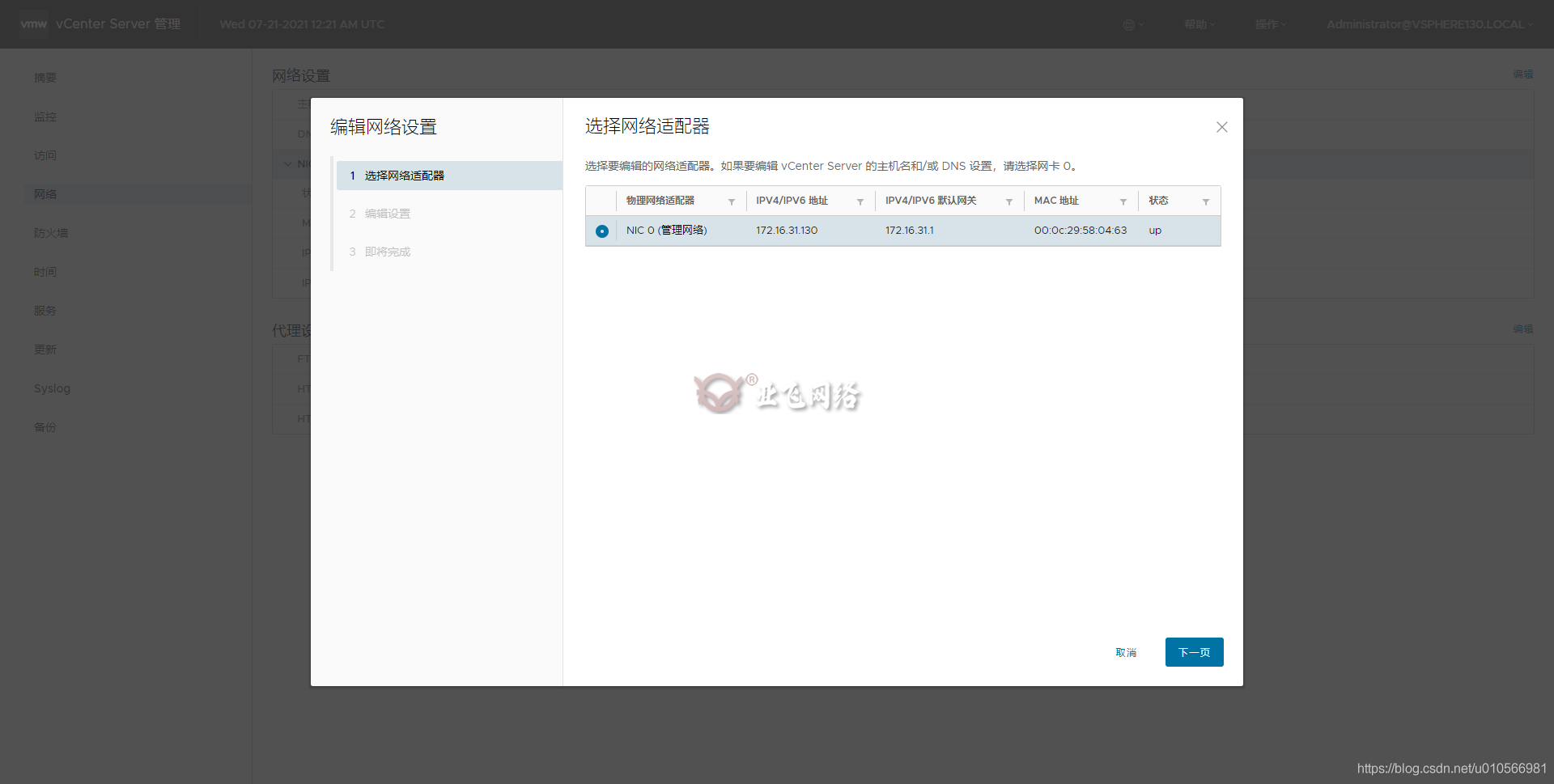Click the vCenter Server 管理 title

118,24
